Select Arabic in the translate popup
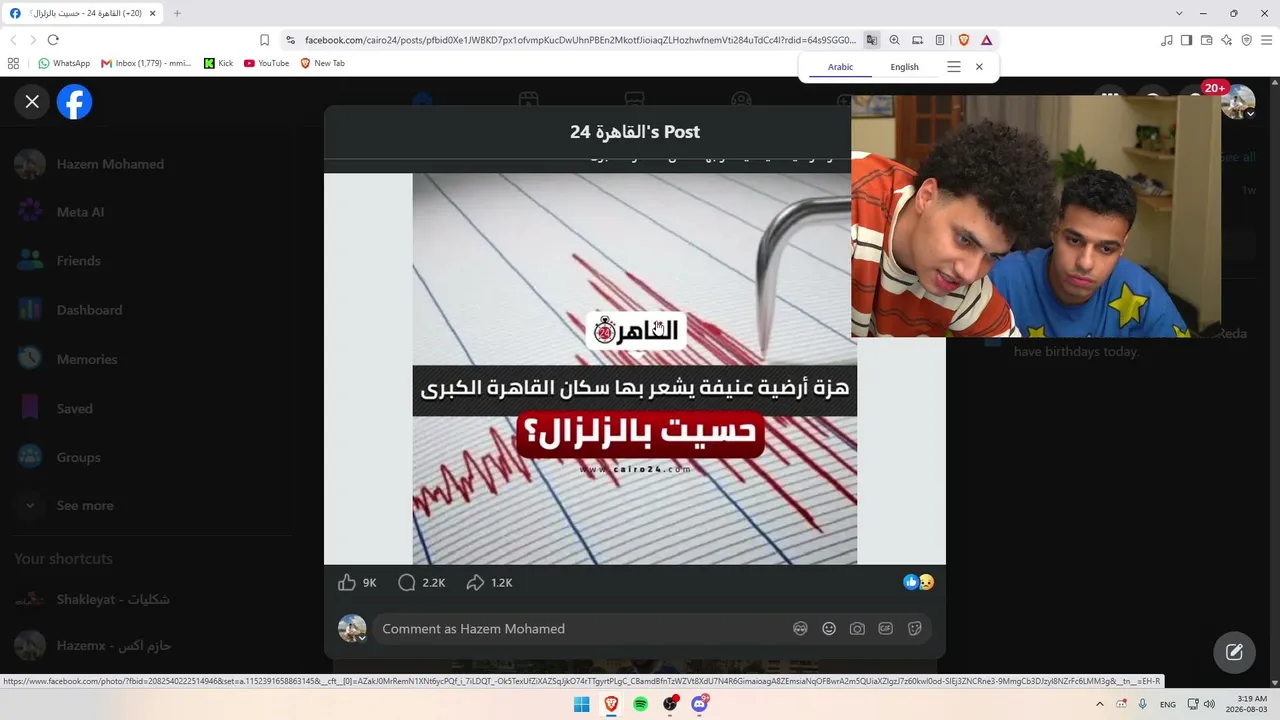This screenshot has width=1280, height=720. coord(841,67)
